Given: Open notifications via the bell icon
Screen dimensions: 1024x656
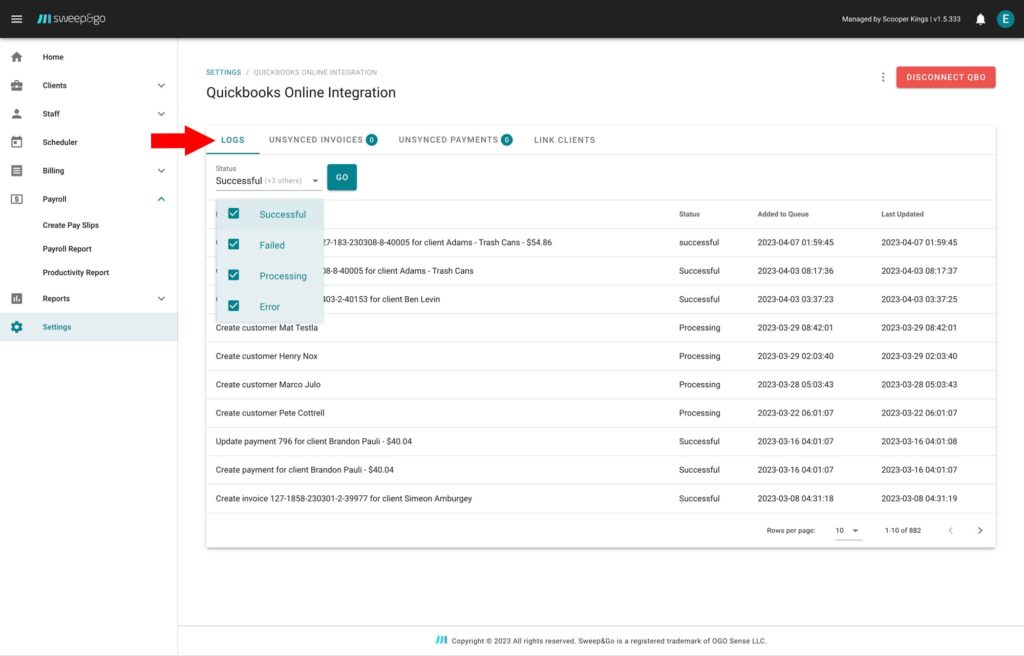Looking at the screenshot, I should click(x=979, y=18).
